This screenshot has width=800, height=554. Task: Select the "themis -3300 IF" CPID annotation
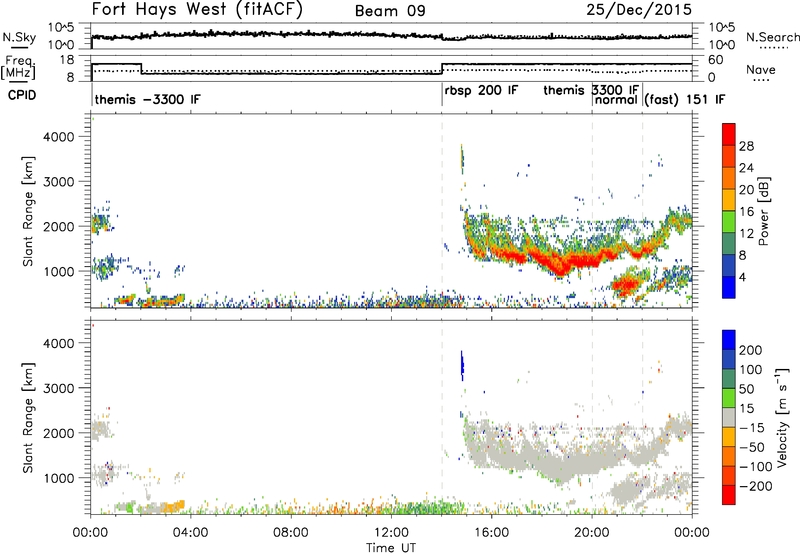pyautogui.click(x=147, y=99)
